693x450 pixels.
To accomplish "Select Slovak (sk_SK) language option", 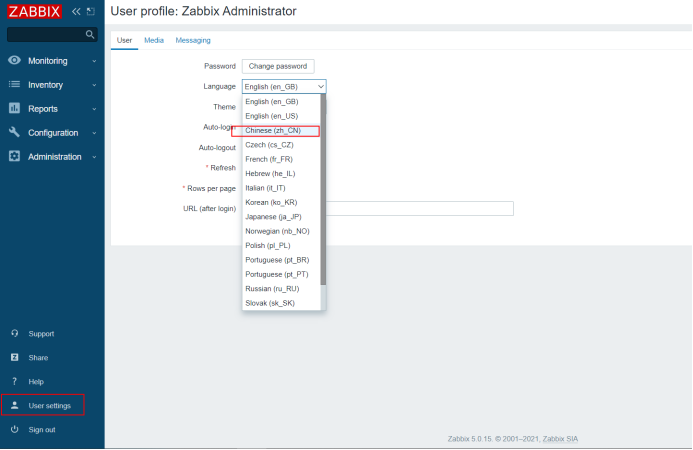I will (281, 303).
